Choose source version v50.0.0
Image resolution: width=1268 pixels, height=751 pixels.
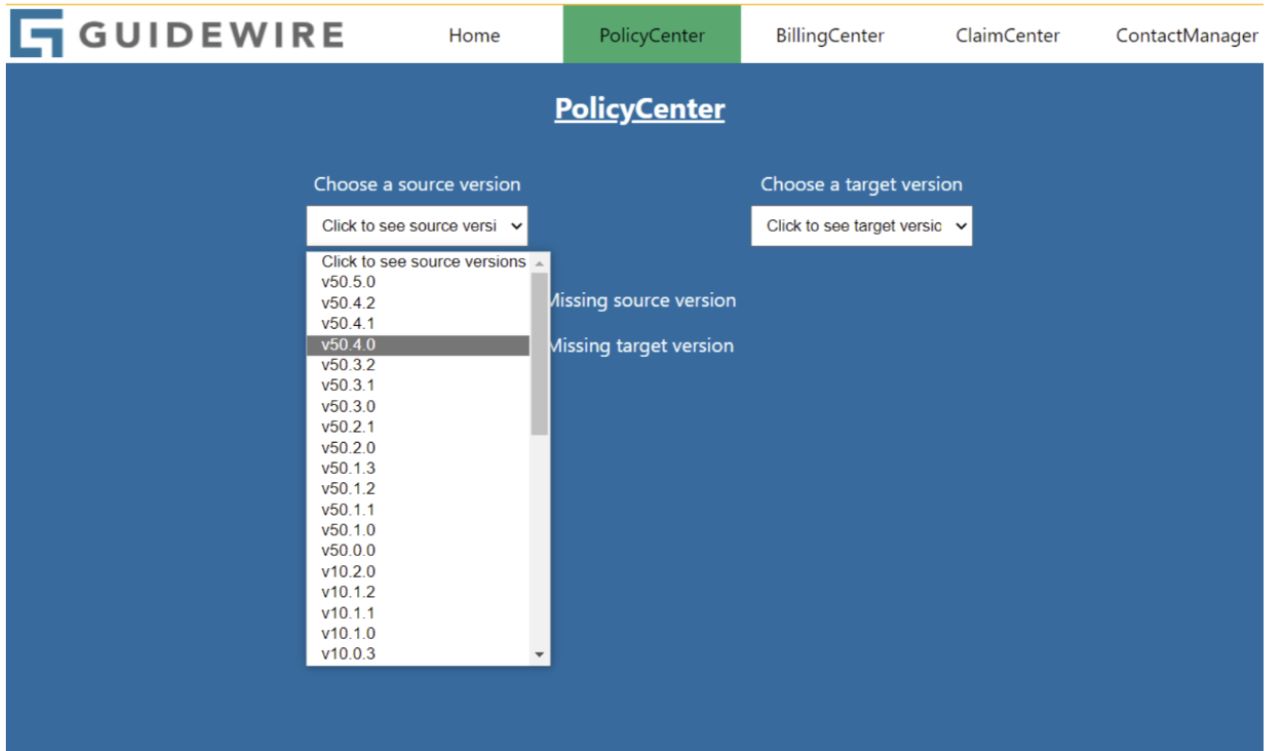[419, 551]
